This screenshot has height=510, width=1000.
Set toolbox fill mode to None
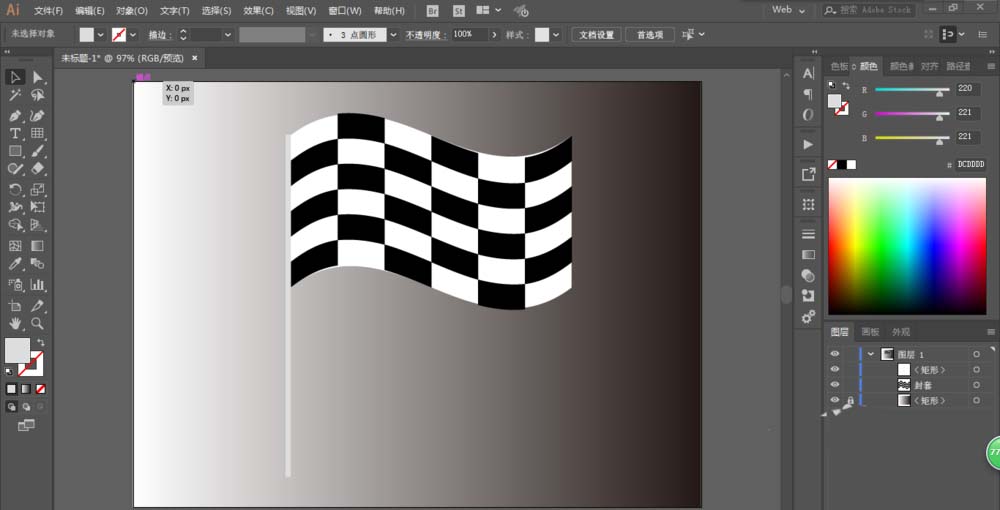(40, 389)
